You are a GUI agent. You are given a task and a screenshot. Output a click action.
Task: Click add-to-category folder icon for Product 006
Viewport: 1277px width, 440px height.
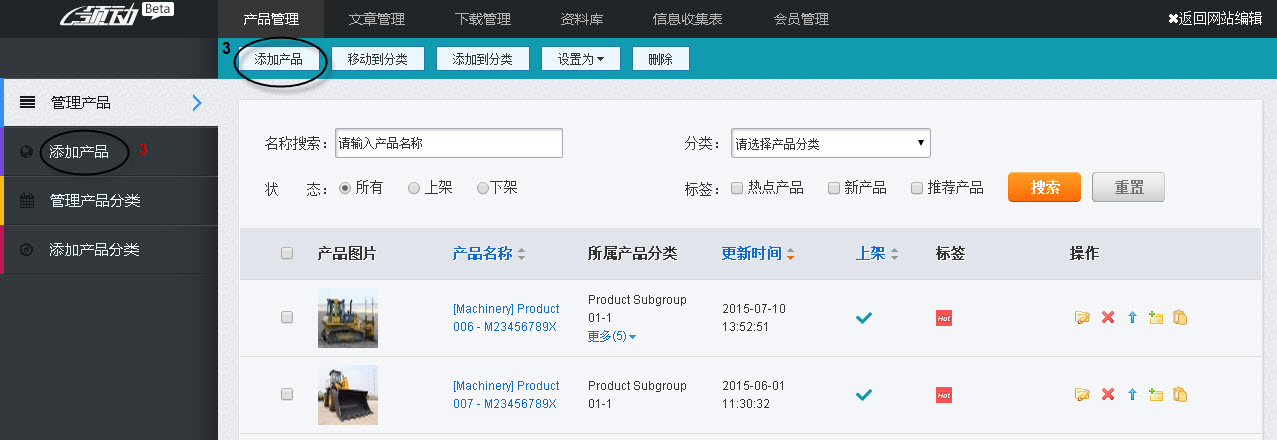pos(1156,318)
